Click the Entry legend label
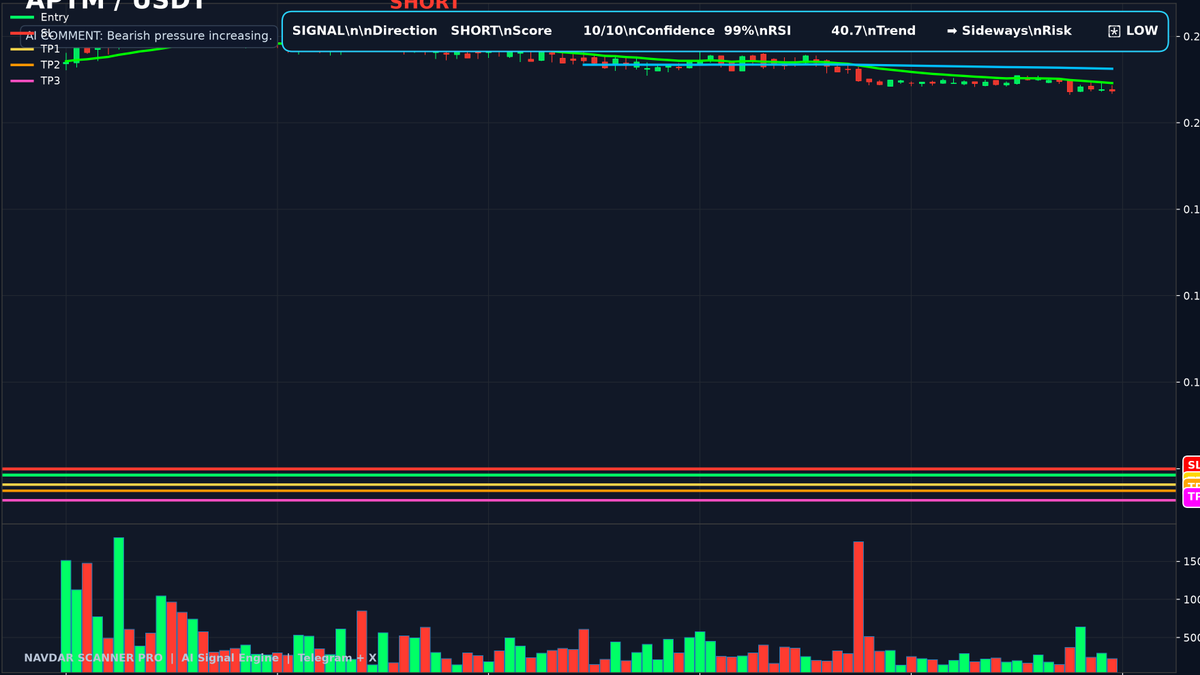 54,17
